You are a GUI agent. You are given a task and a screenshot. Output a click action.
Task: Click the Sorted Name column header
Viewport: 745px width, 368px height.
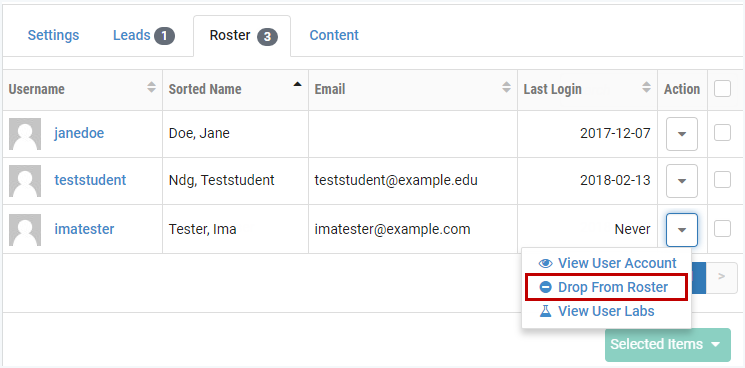235,90
